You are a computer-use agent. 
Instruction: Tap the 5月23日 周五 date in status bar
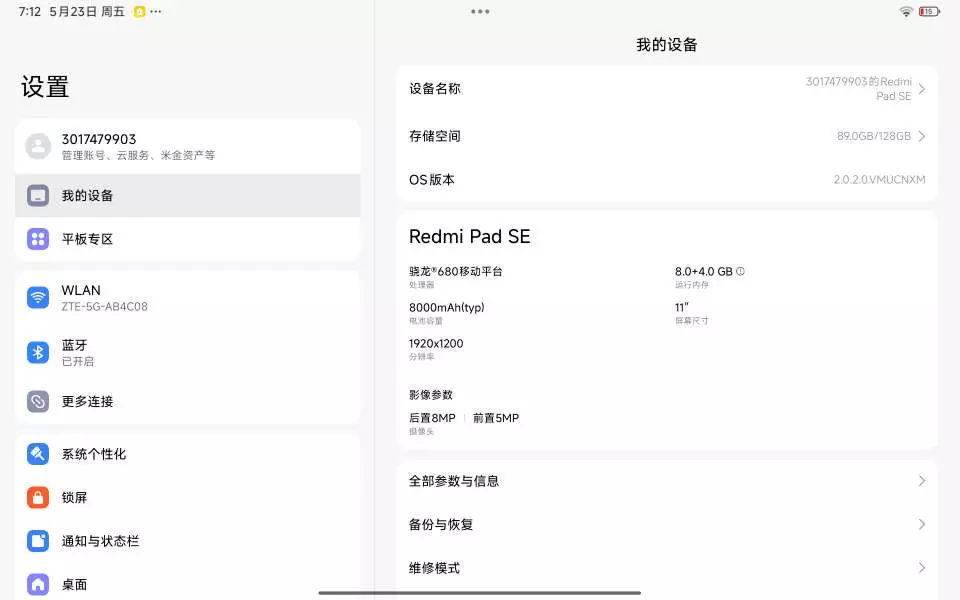tap(87, 11)
